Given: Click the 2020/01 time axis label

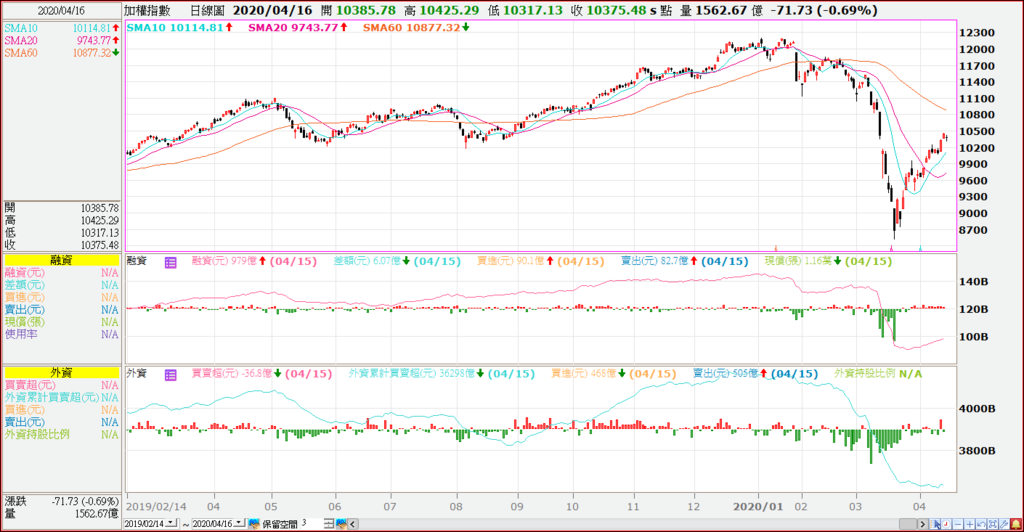Looking at the screenshot, I should [x=758, y=507].
